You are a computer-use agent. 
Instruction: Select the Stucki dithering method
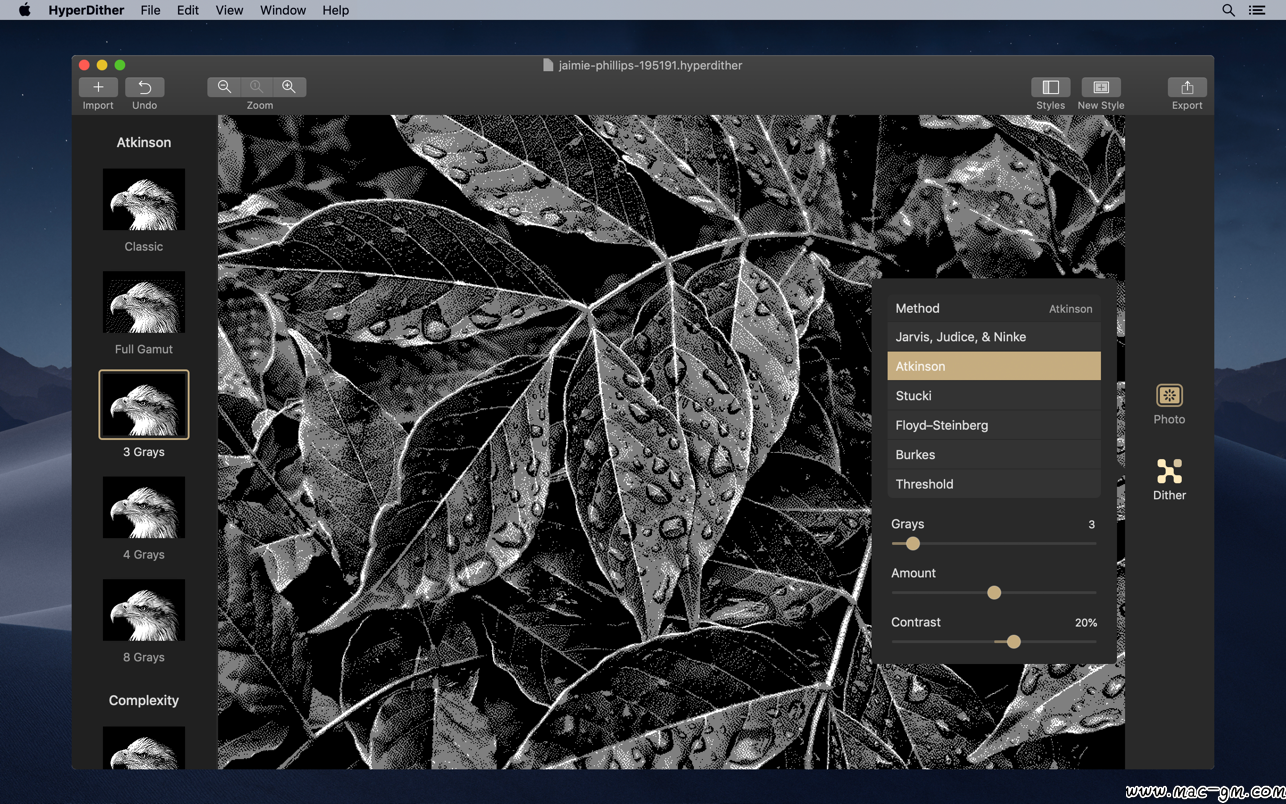pyautogui.click(x=994, y=396)
